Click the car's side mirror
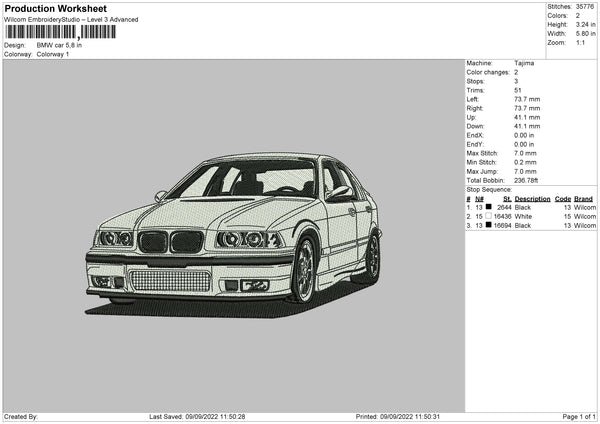Image resolution: width=600 pixels, height=424 pixels. click(339, 193)
